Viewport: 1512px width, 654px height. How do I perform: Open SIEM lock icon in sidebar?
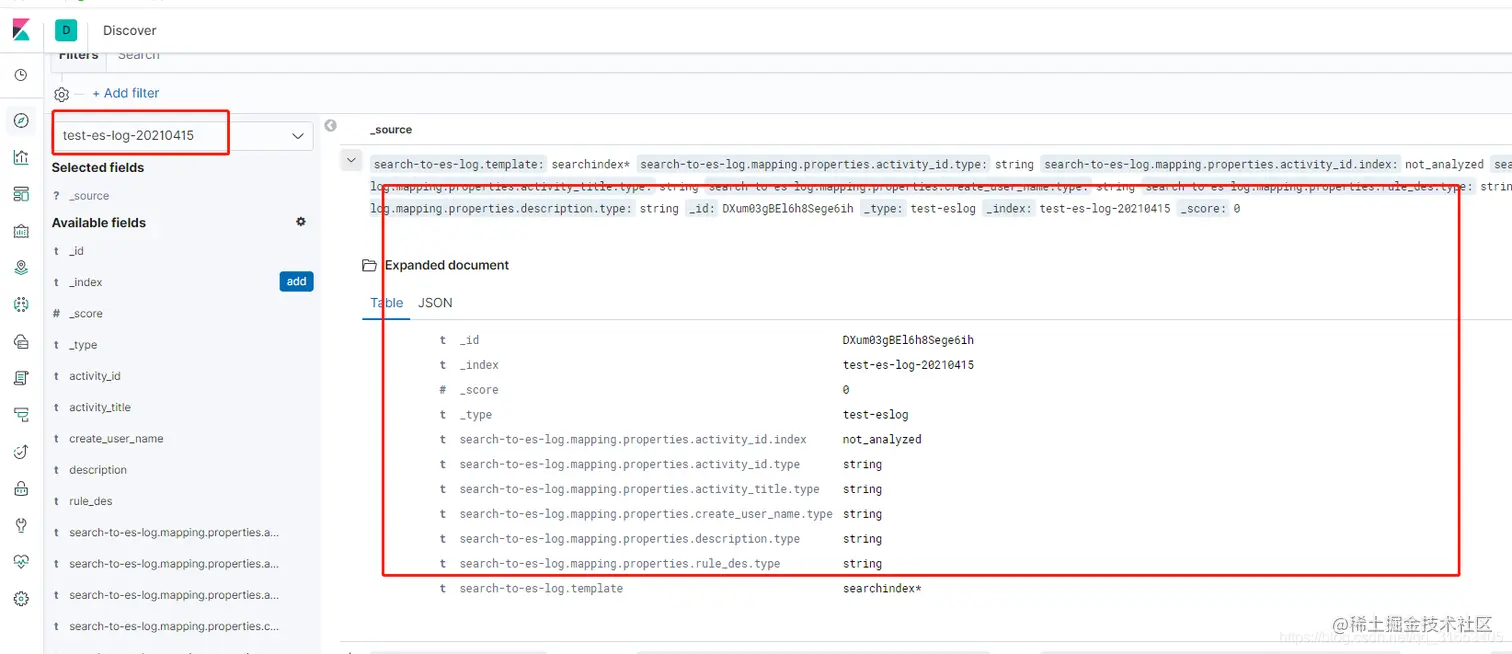21,489
